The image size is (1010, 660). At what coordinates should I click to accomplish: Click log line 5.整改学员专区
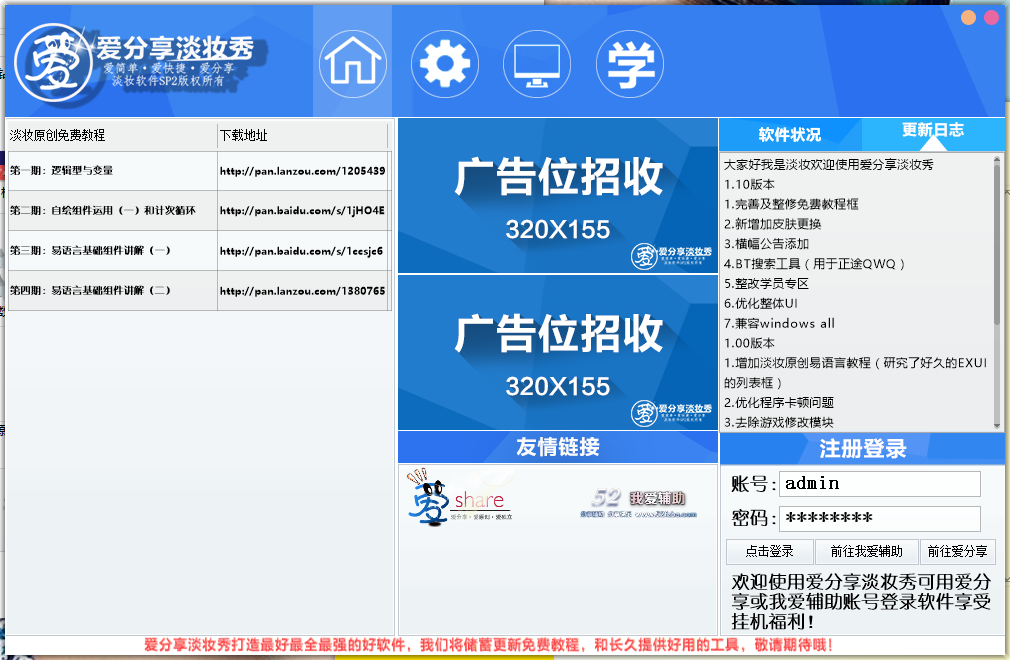(x=767, y=283)
